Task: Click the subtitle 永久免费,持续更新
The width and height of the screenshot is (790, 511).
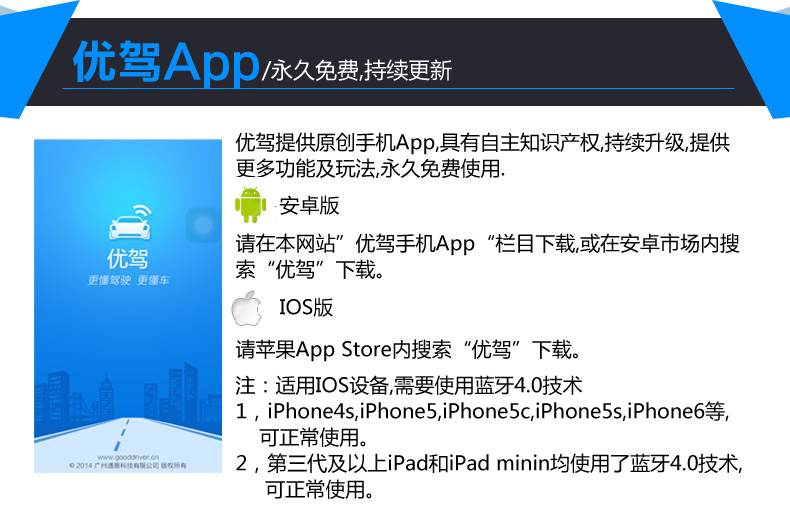Action: pyautogui.click(x=361, y=70)
